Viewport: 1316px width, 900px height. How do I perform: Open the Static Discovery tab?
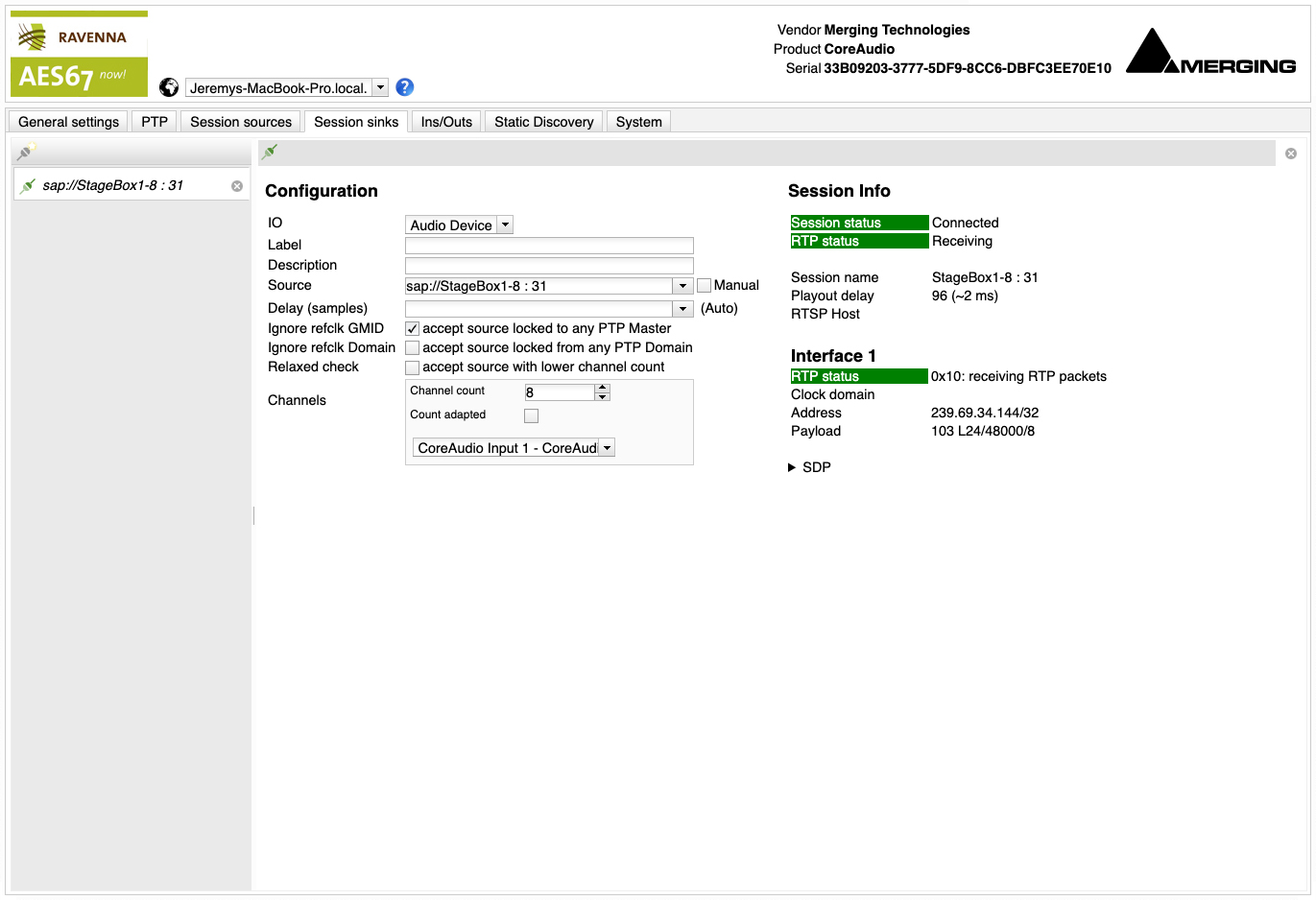[543, 122]
